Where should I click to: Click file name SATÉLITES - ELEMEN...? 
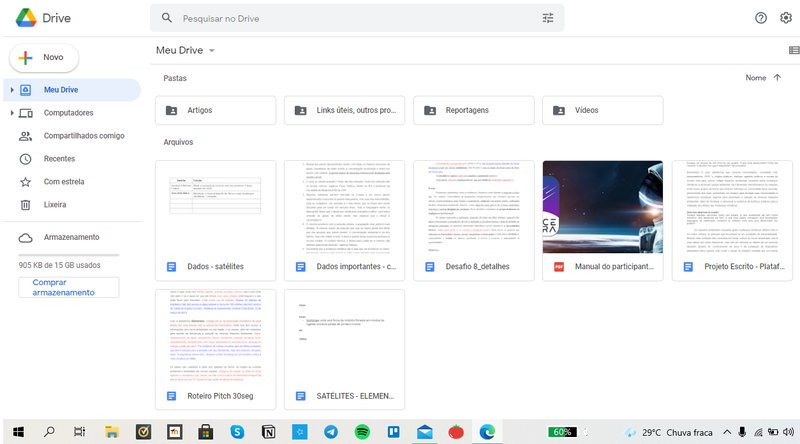coord(355,396)
